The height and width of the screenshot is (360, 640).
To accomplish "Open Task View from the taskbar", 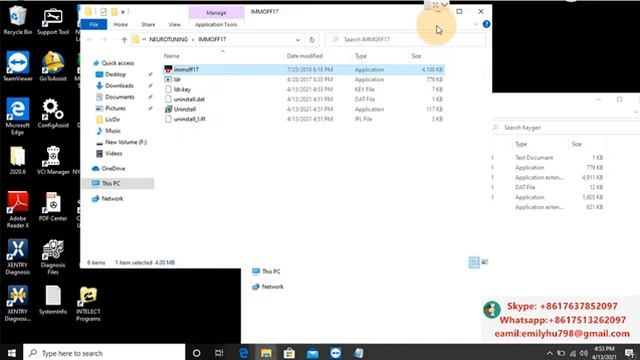I will coord(219,353).
